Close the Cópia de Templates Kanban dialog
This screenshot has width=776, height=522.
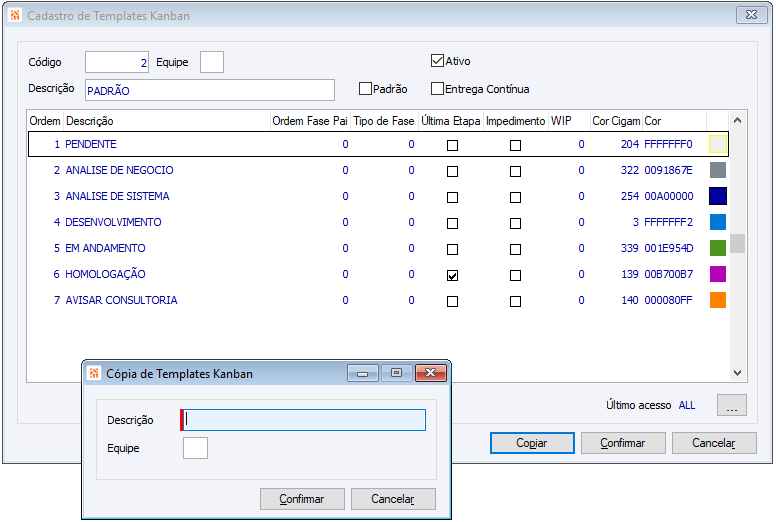tap(432, 373)
